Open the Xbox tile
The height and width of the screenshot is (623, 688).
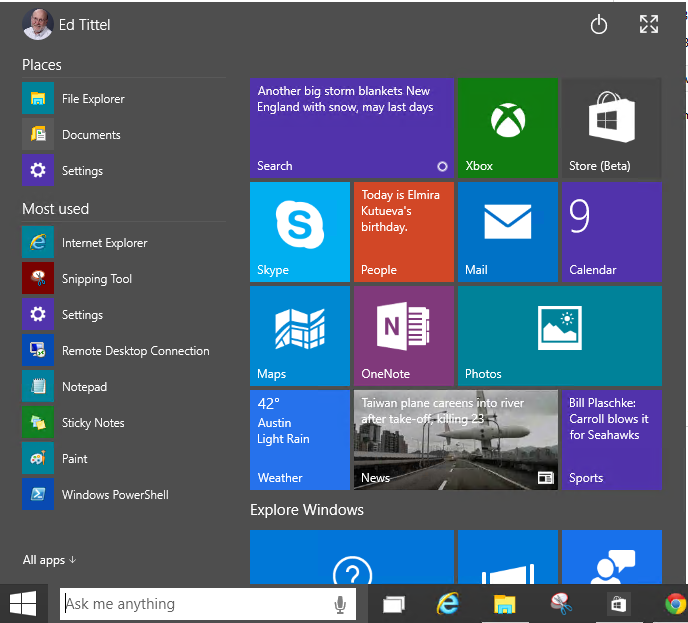pyautogui.click(x=508, y=128)
